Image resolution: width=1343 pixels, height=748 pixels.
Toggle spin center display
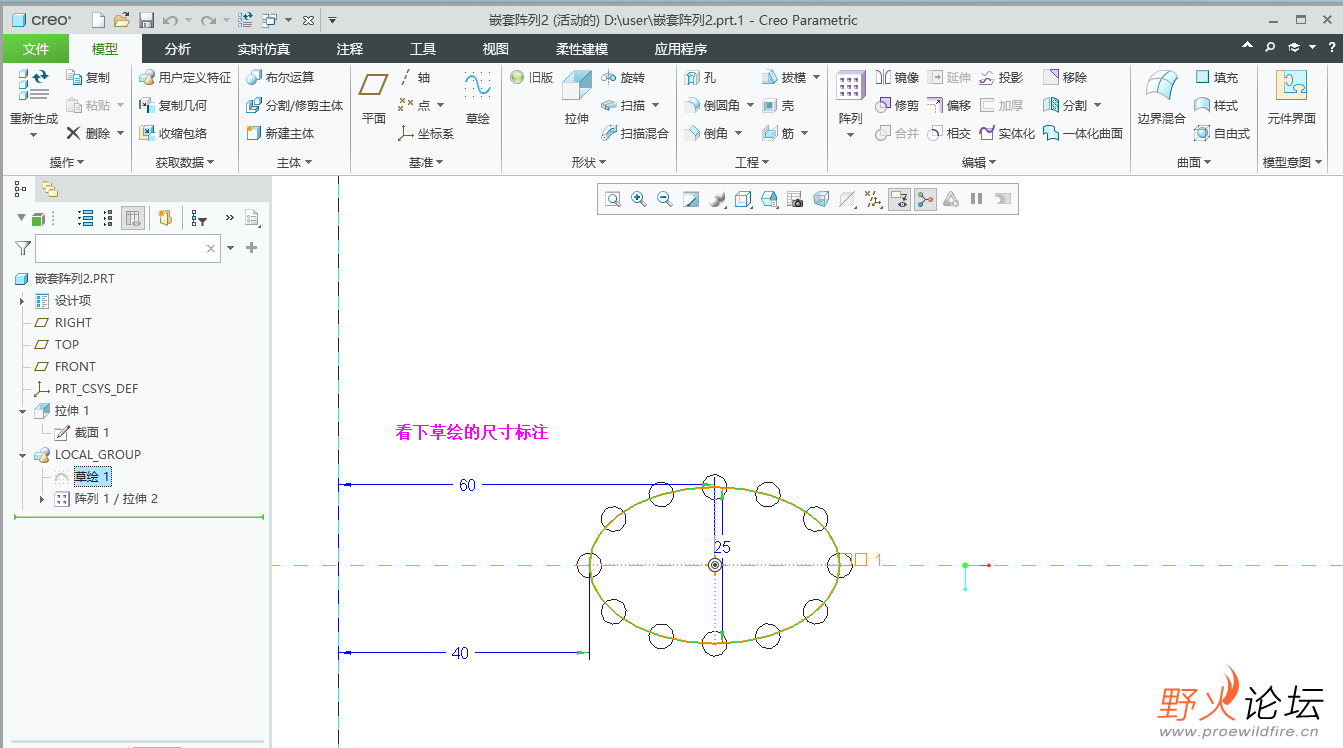pos(925,199)
